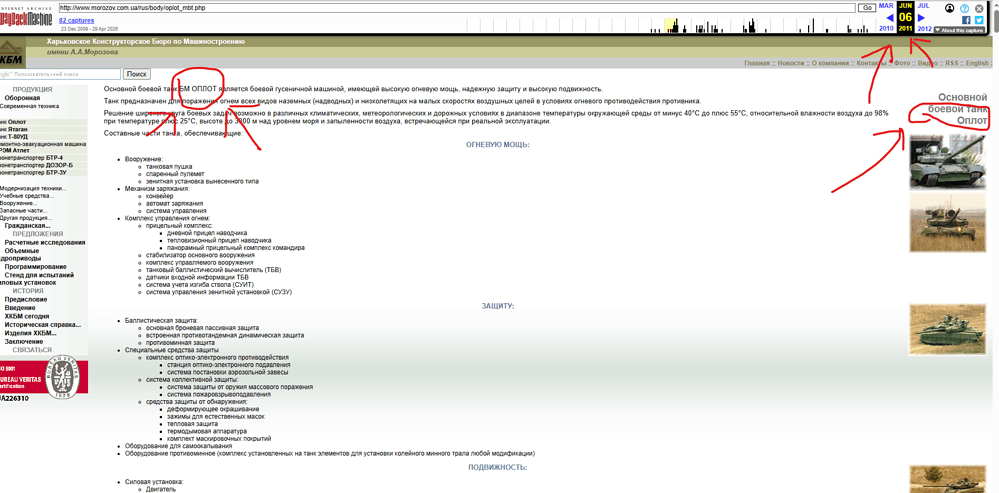Jump to JUL capture month link

923,5
